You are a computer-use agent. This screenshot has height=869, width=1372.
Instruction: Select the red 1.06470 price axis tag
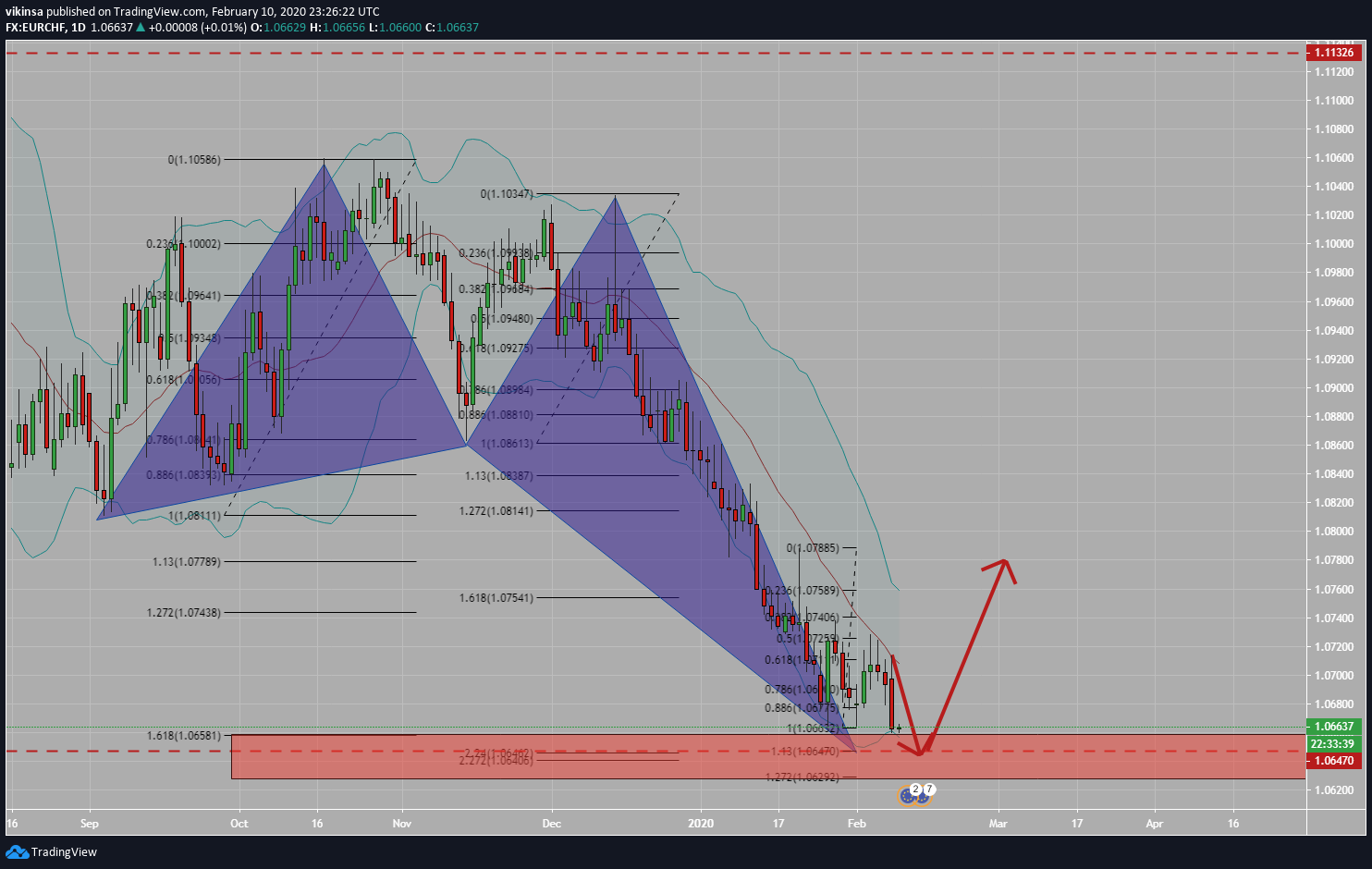tap(1333, 761)
